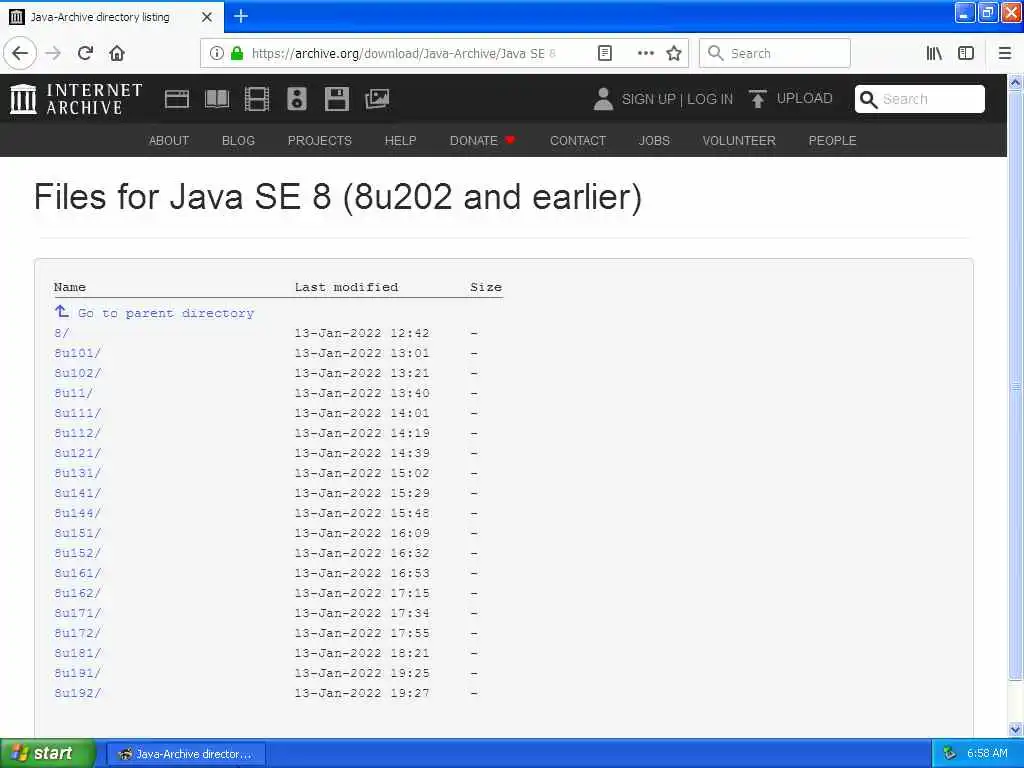Select the Java-Archive directory listing tab
This screenshot has height=768, width=1024.
point(111,17)
